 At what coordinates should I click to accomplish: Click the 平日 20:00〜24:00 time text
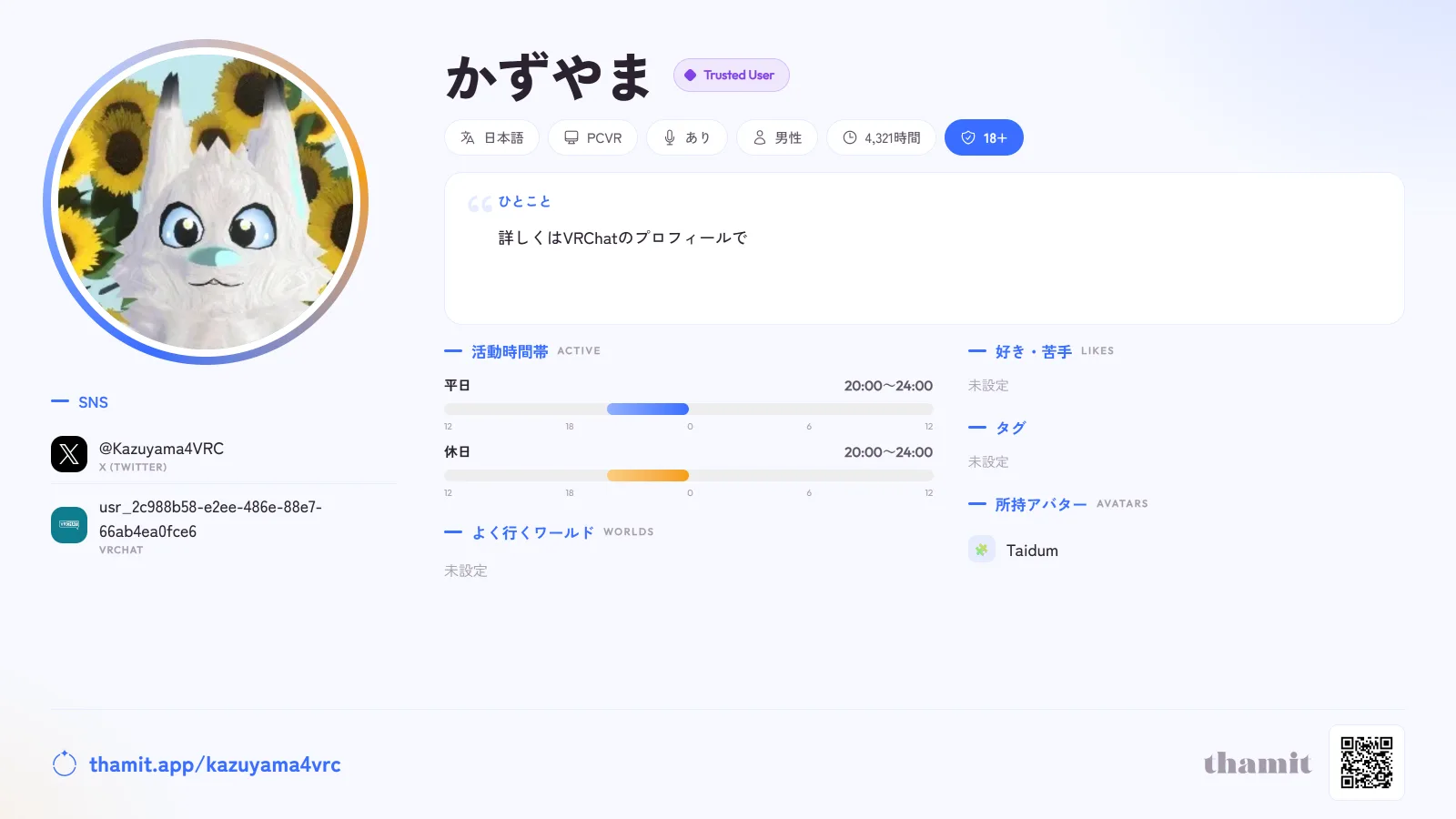[888, 386]
